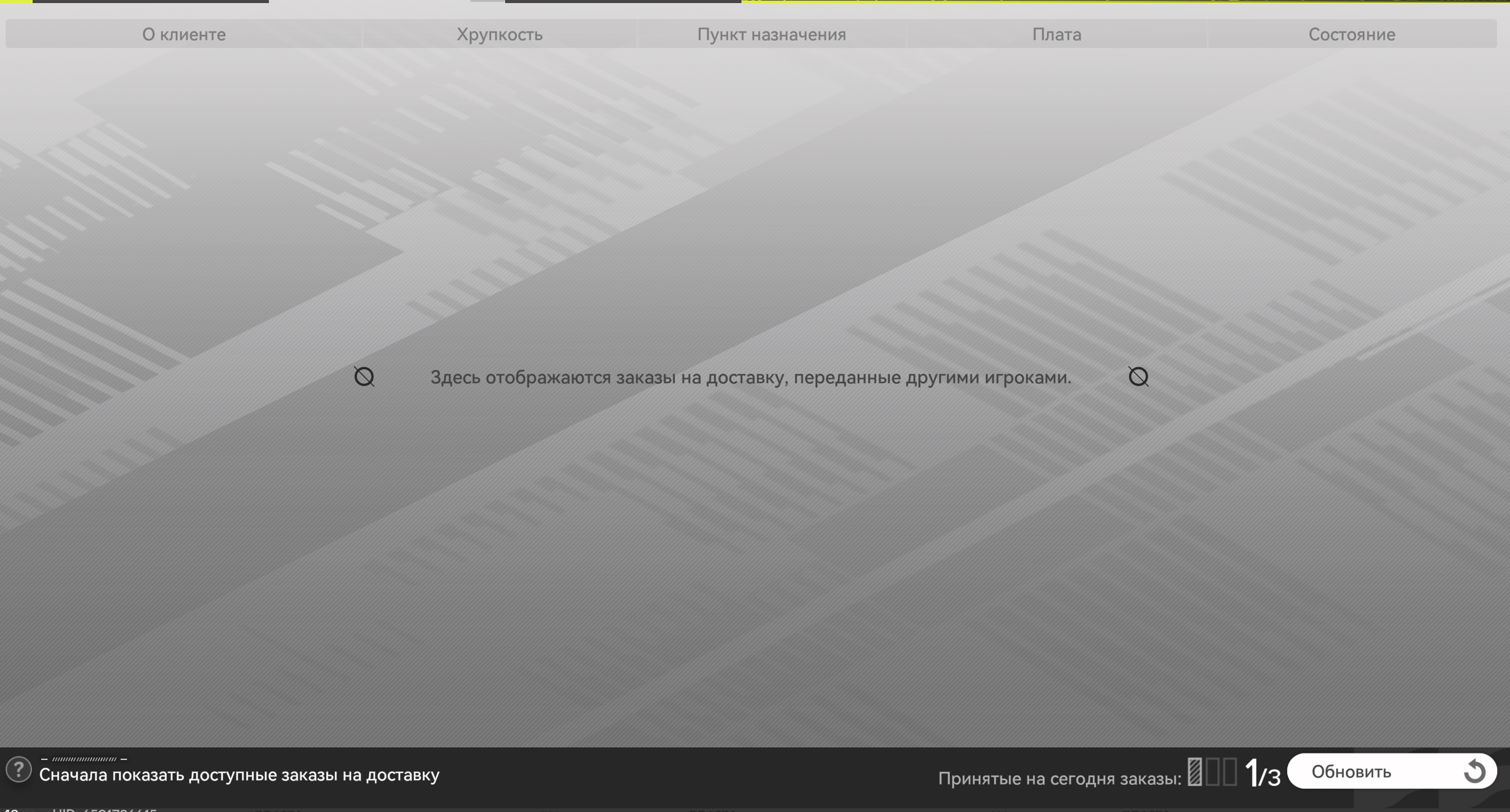
Task: Click the hatched accepted-orders progress bar segment
Action: click(x=1195, y=771)
